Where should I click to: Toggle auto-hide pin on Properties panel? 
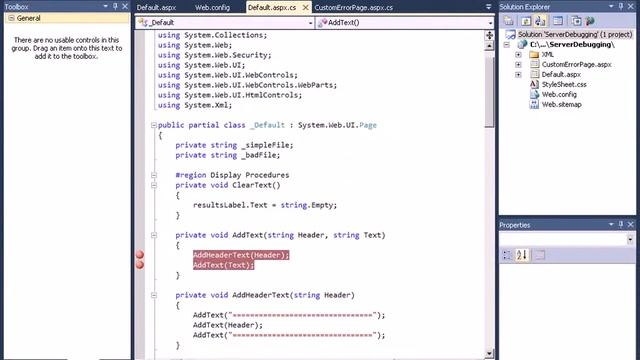(x=621, y=224)
